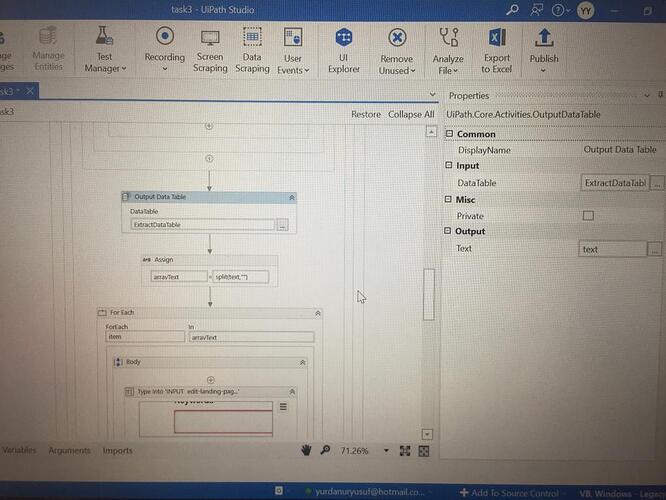Open User Events menu

pyautogui.click(x=293, y=51)
